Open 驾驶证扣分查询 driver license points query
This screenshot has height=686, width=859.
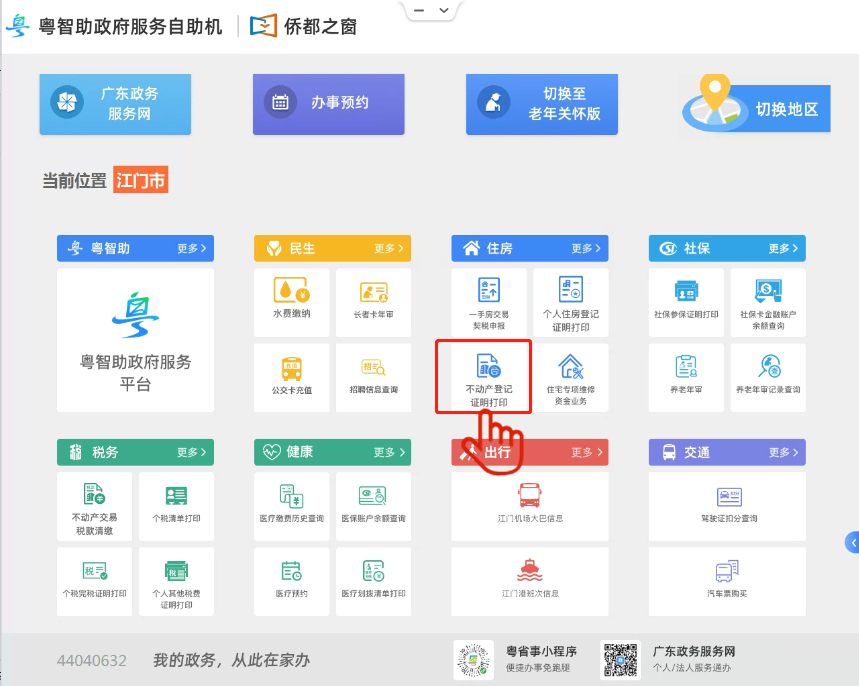(726, 506)
